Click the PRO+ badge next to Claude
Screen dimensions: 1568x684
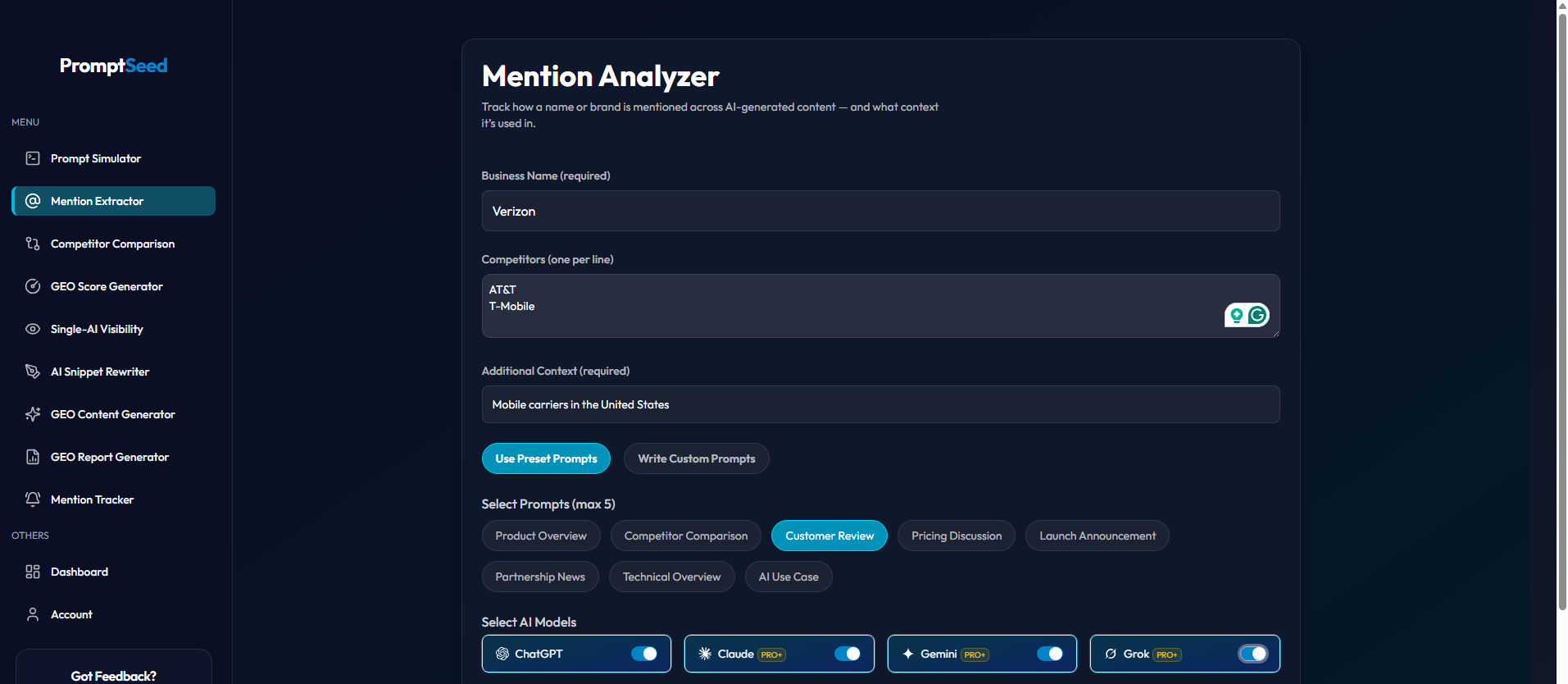772,654
